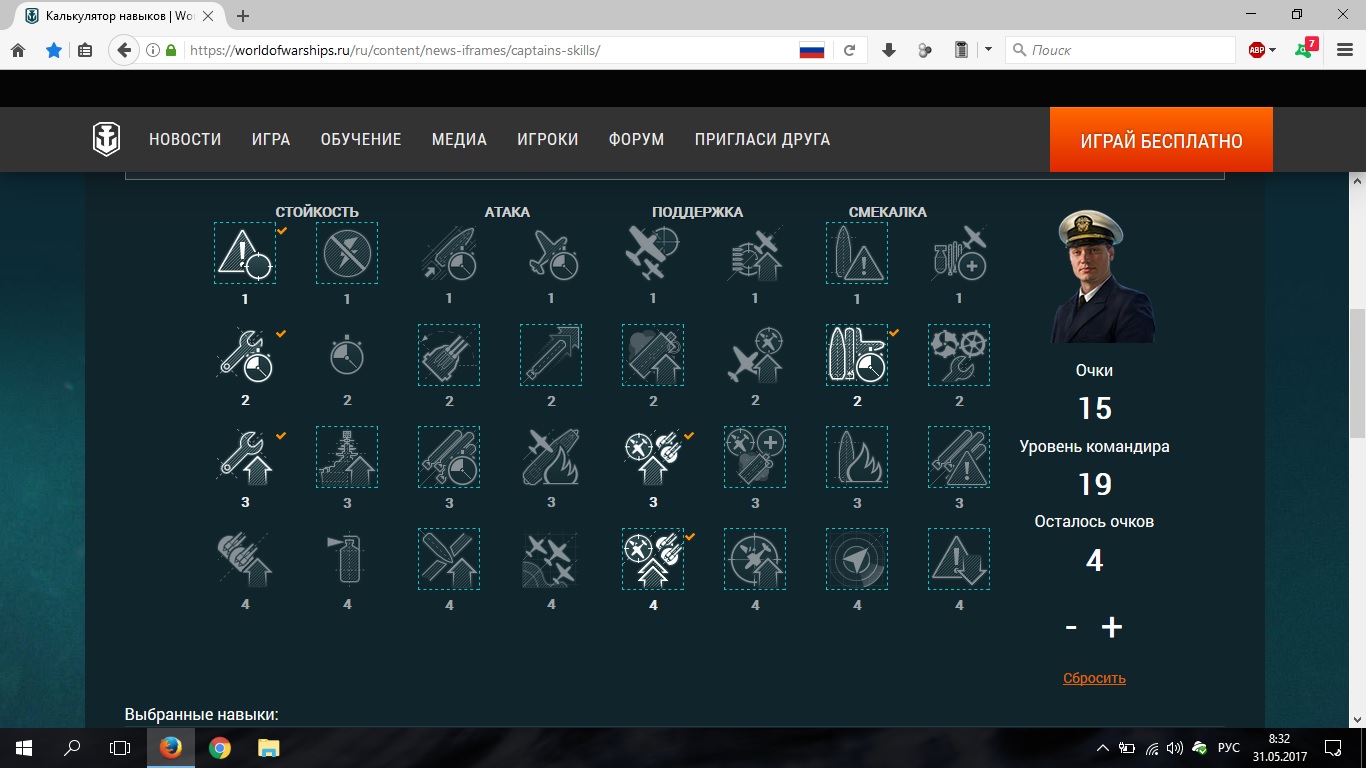Select level 1 ship hull with warning triangle skill
The image size is (1366, 768).
[857, 253]
